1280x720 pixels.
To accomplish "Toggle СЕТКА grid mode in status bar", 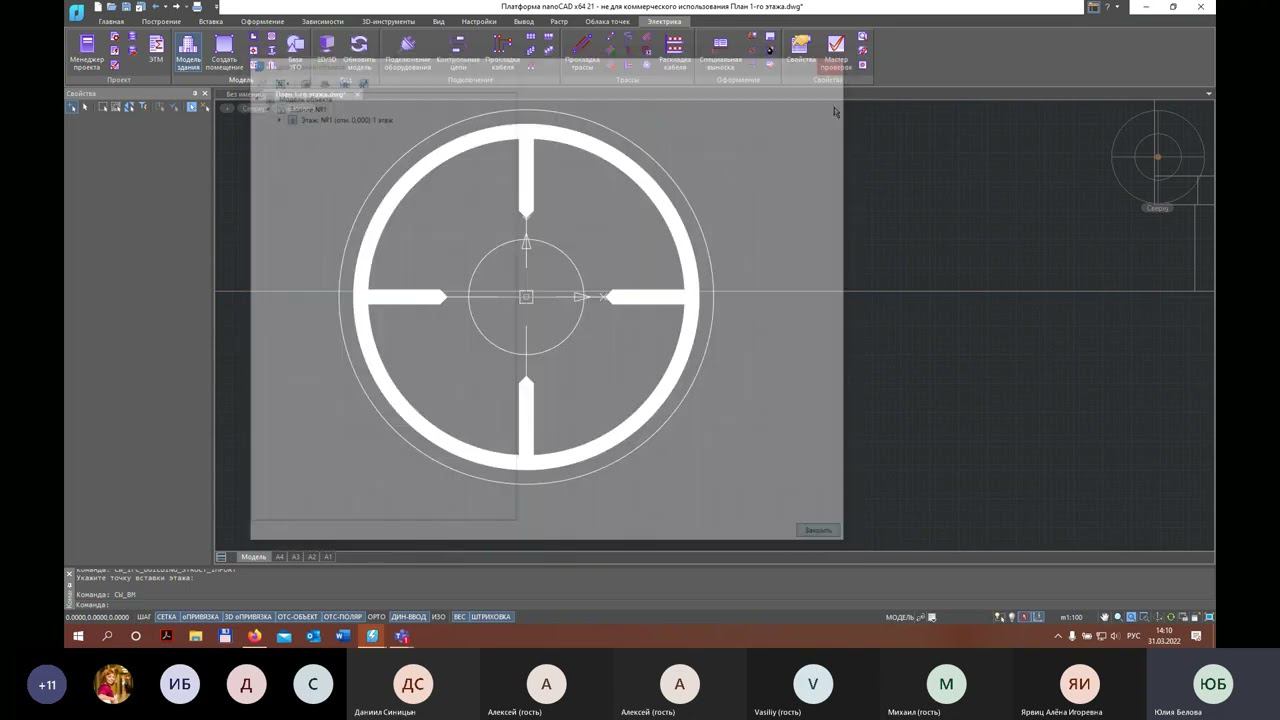I will (x=166, y=617).
